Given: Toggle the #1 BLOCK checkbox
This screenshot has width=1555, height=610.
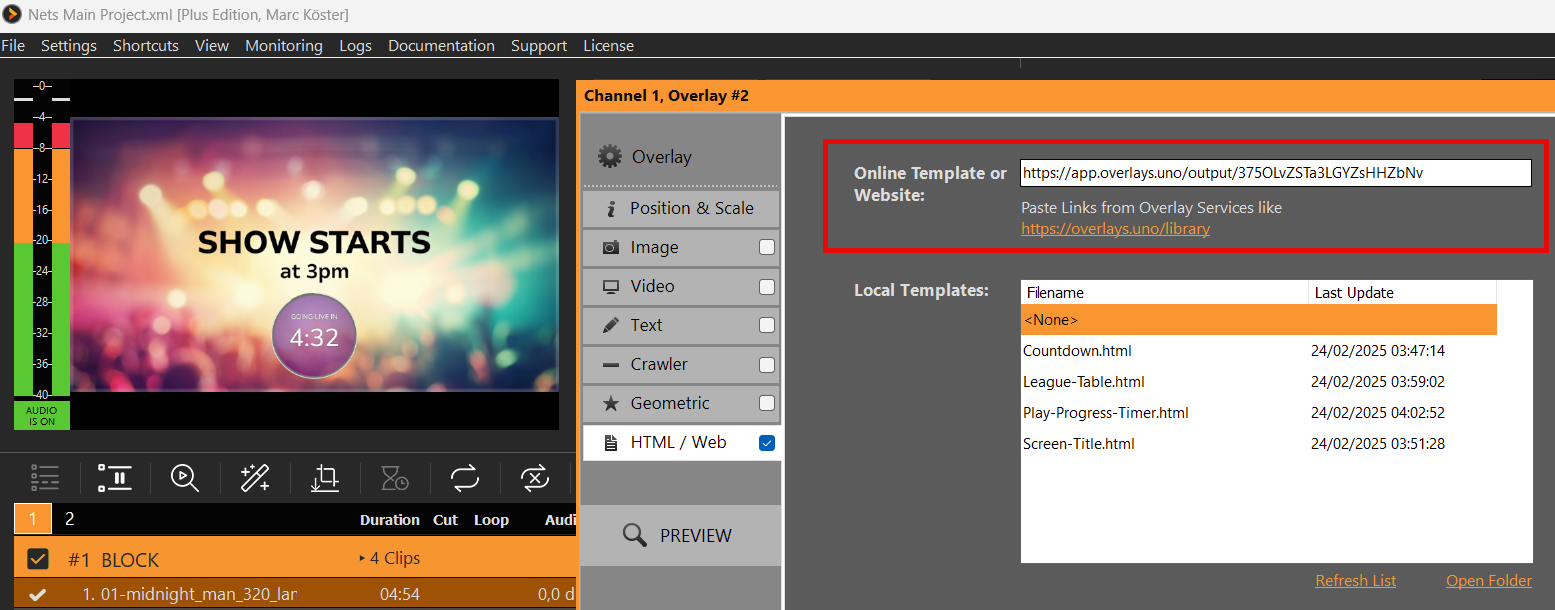Looking at the screenshot, I should [37, 559].
